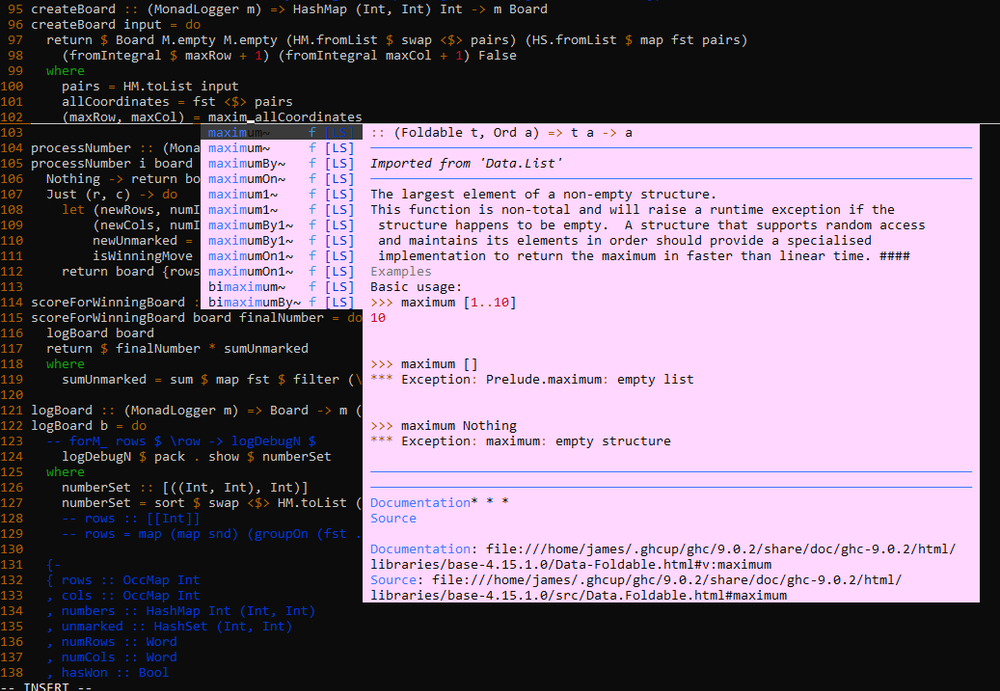Screen dimensions: 1000x691
Task: Select the maximumOn1 completion entry
Action: coord(250,255)
